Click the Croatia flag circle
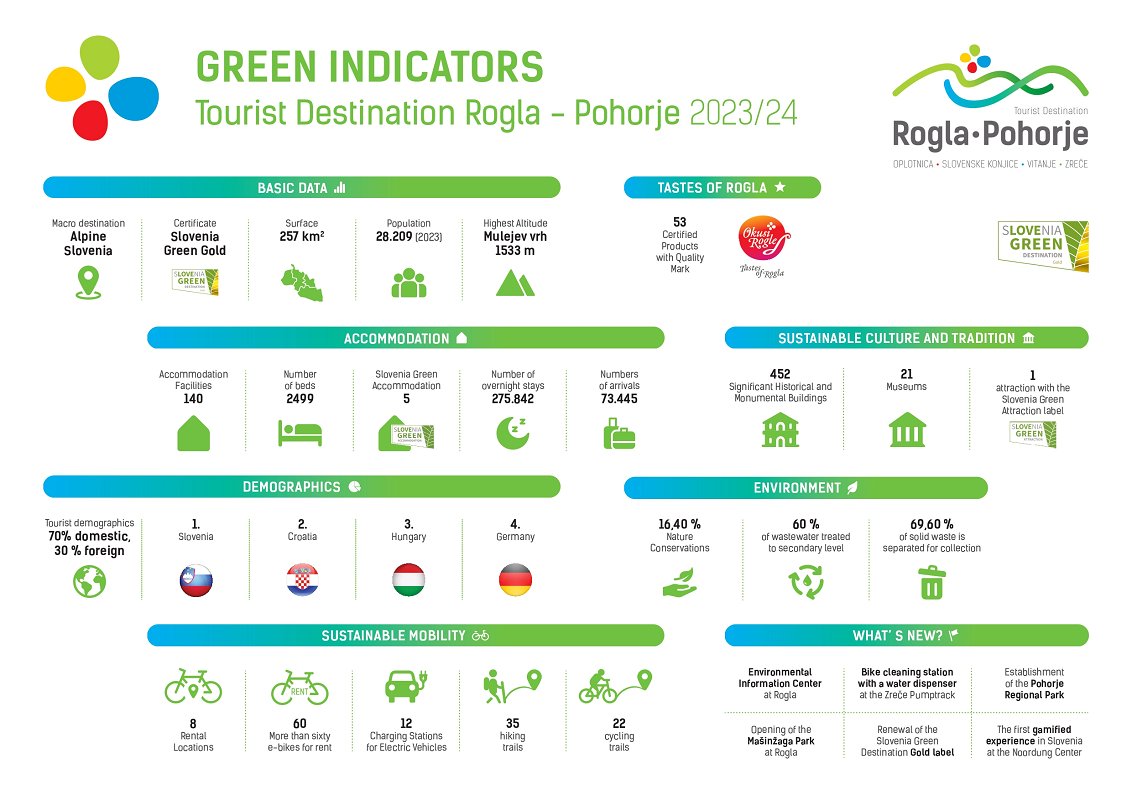 [x=302, y=580]
